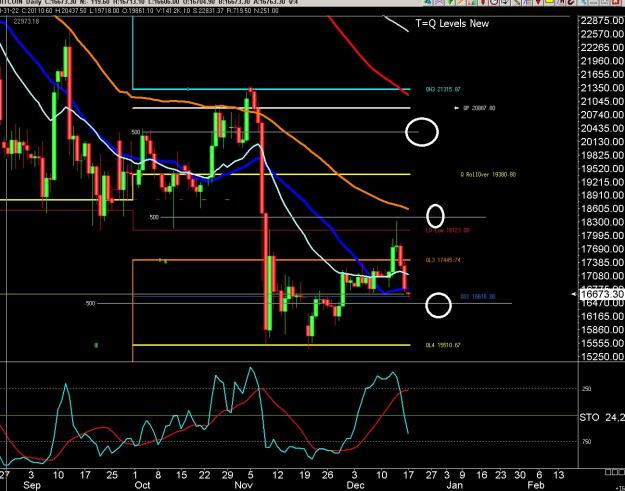Click the Dec month label on time axis
The image size is (625, 491).
click(x=355, y=485)
